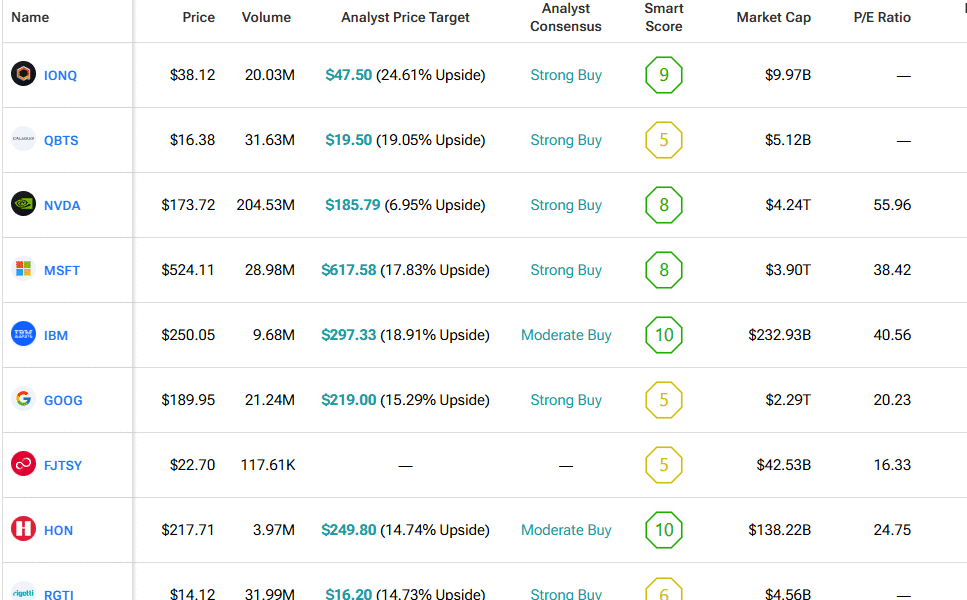This screenshot has width=967, height=600.
Task: Open the QBTS ticker link
Action: 61,141
